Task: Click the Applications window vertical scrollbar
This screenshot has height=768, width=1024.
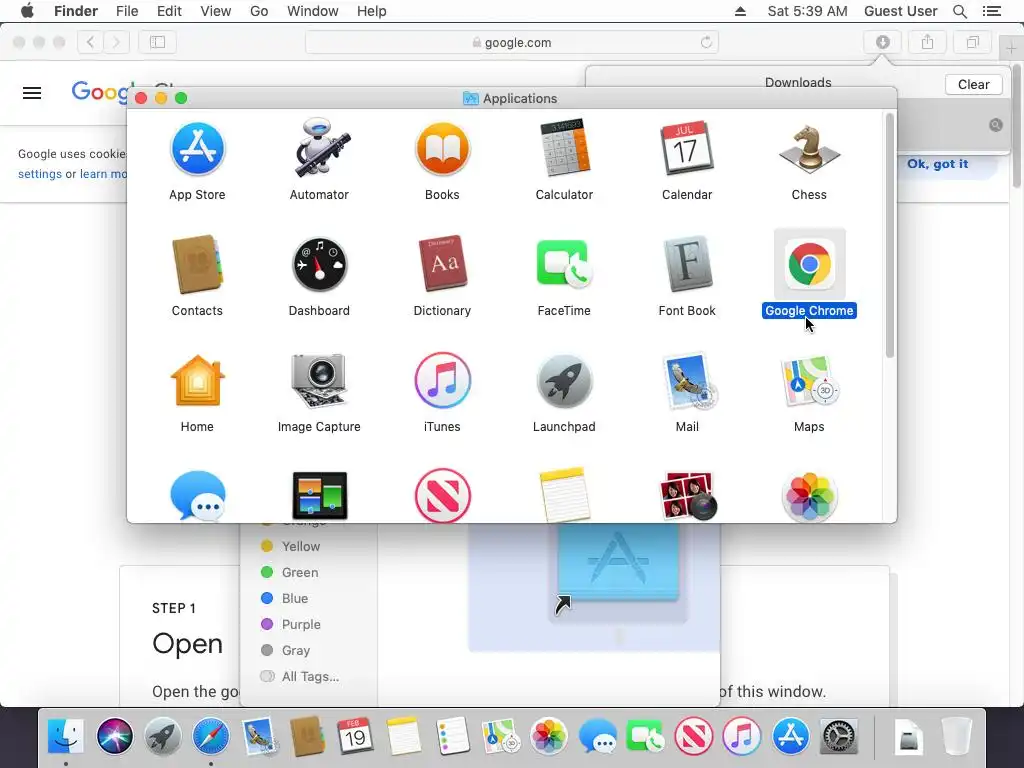Action: [x=889, y=235]
